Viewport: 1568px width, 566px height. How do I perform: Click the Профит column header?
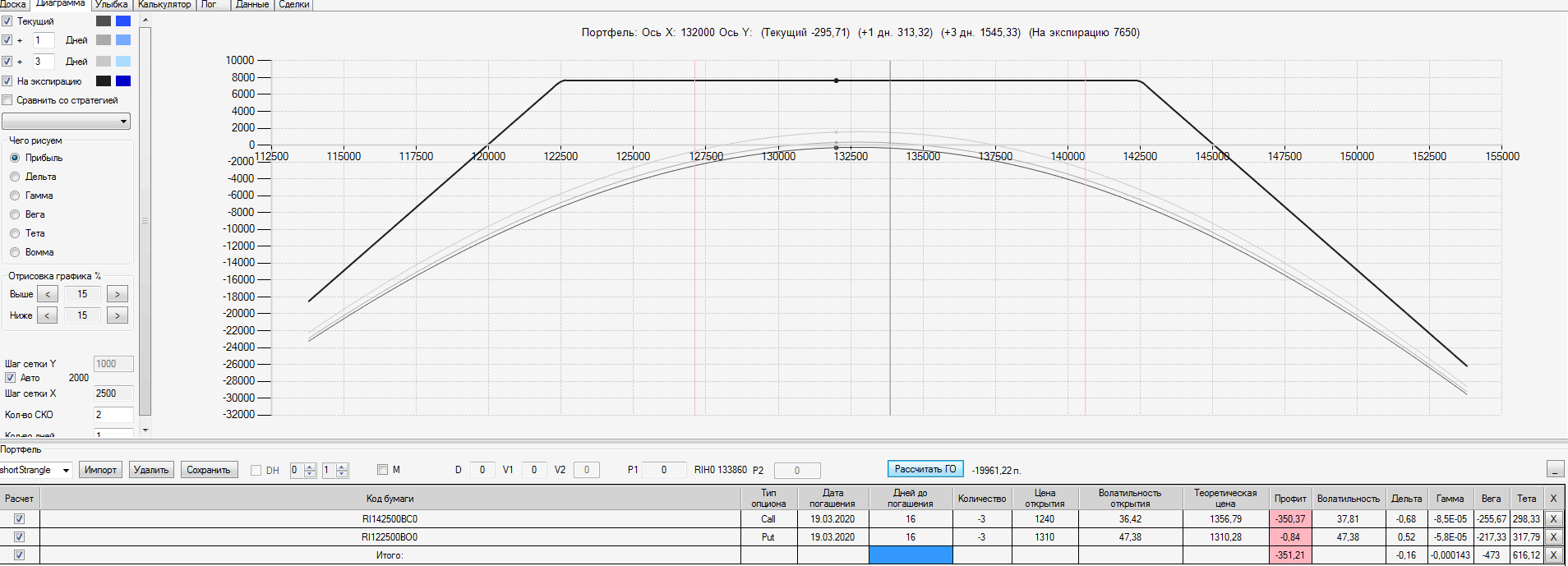[x=1290, y=499]
